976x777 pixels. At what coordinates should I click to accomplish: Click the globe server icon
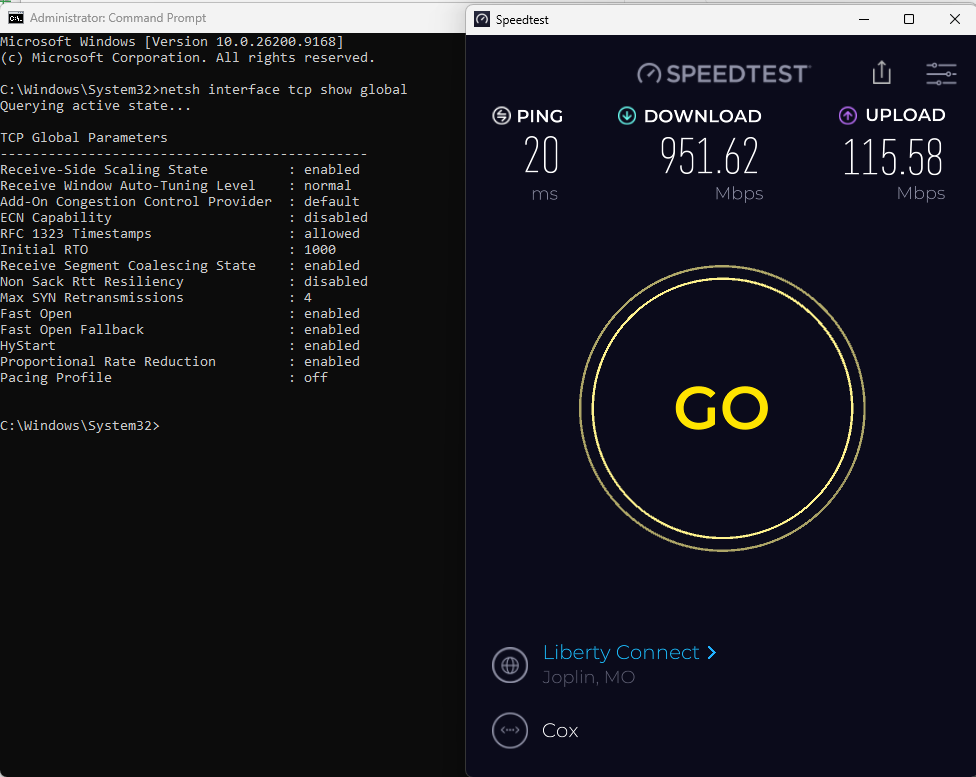[510, 665]
